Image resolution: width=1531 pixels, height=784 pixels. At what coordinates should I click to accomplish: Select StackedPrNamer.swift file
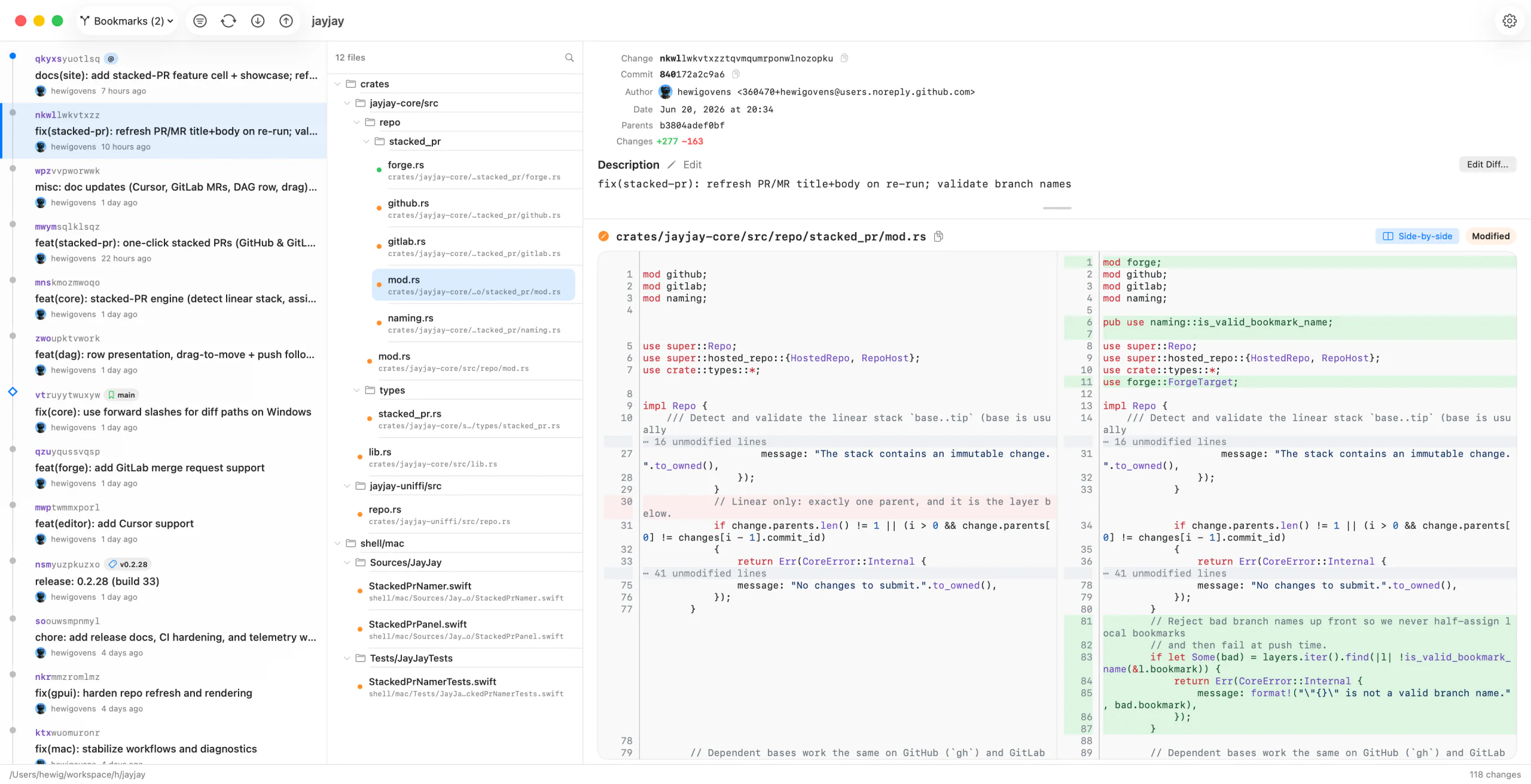464,591
